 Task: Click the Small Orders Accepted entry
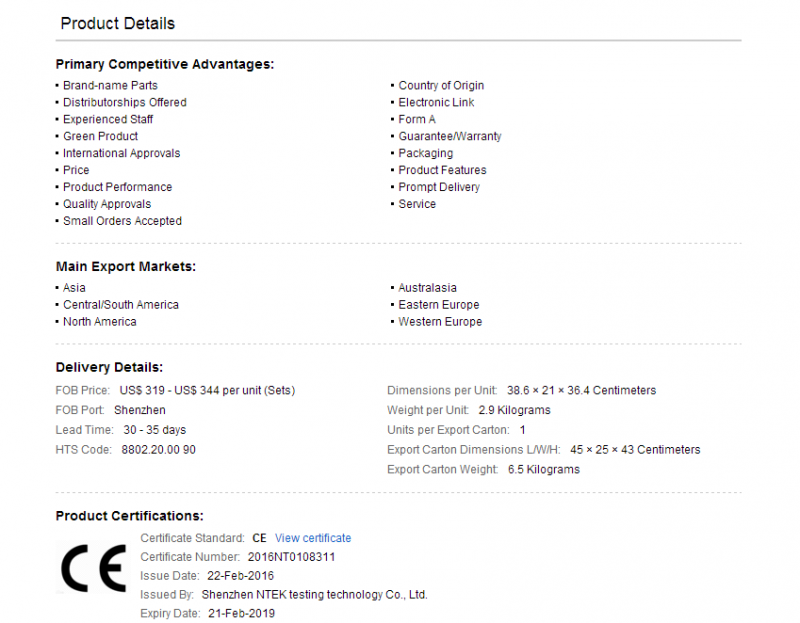pyautogui.click(x=122, y=222)
